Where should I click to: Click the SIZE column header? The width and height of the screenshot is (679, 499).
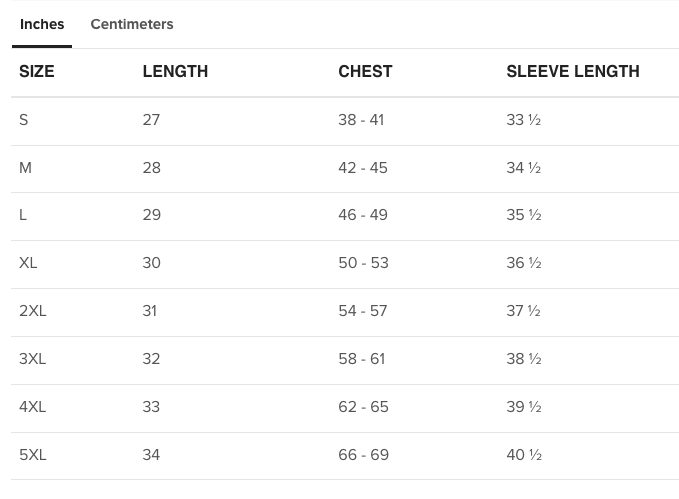click(x=37, y=71)
